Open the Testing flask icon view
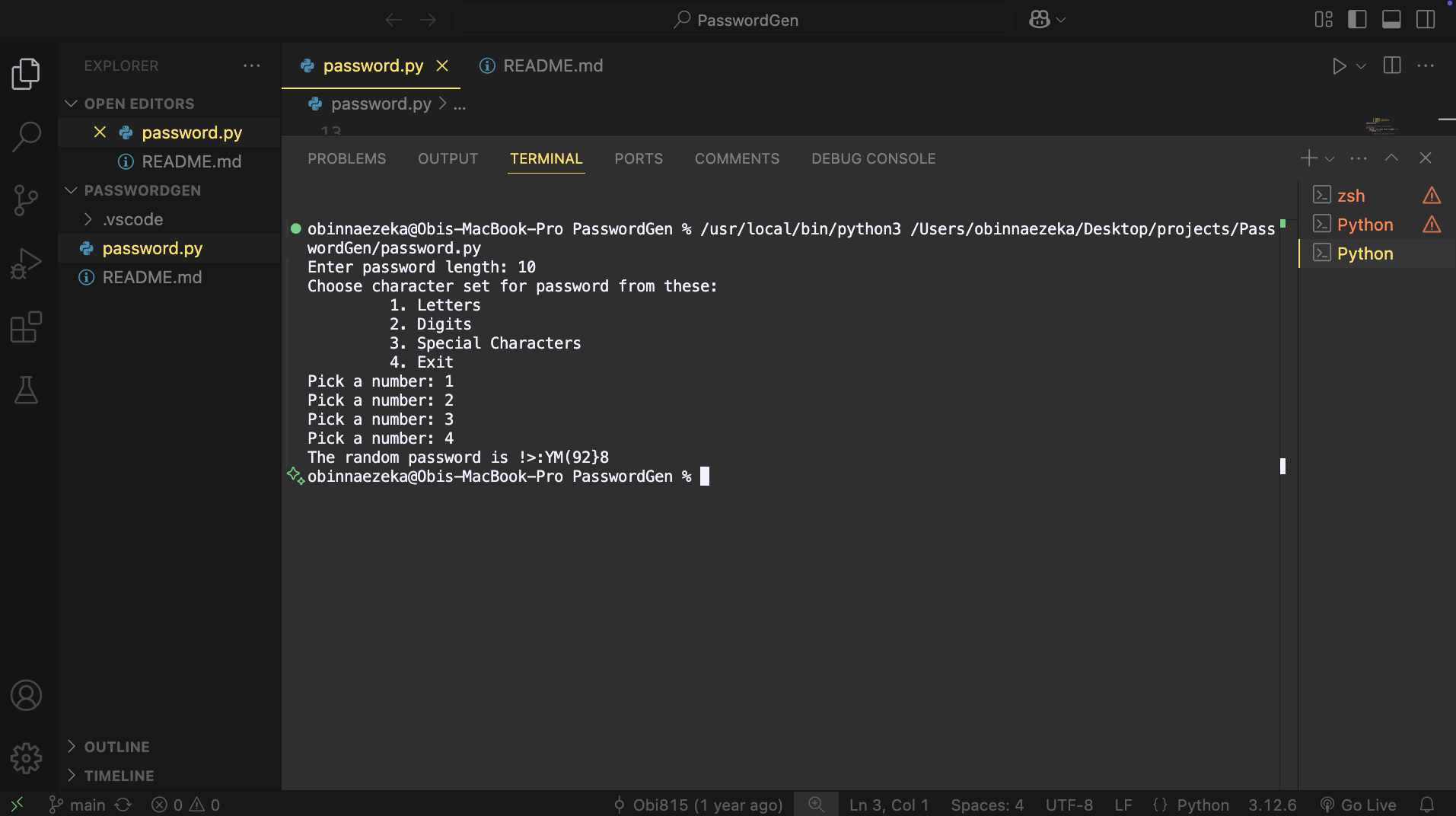 pyautogui.click(x=27, y=390)
